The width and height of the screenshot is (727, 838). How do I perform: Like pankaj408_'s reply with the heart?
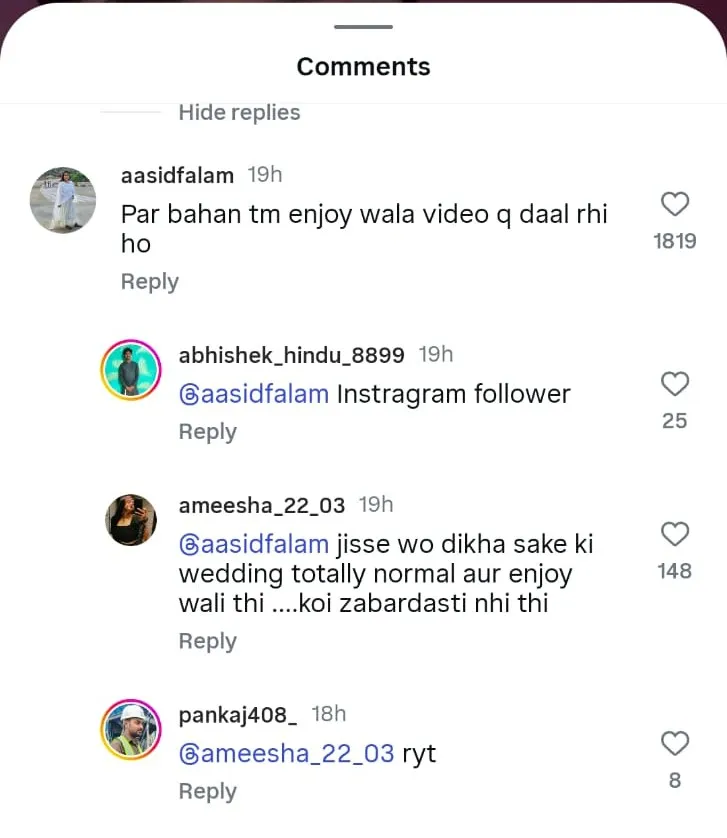pyautogui.click(x=675, y=743)
